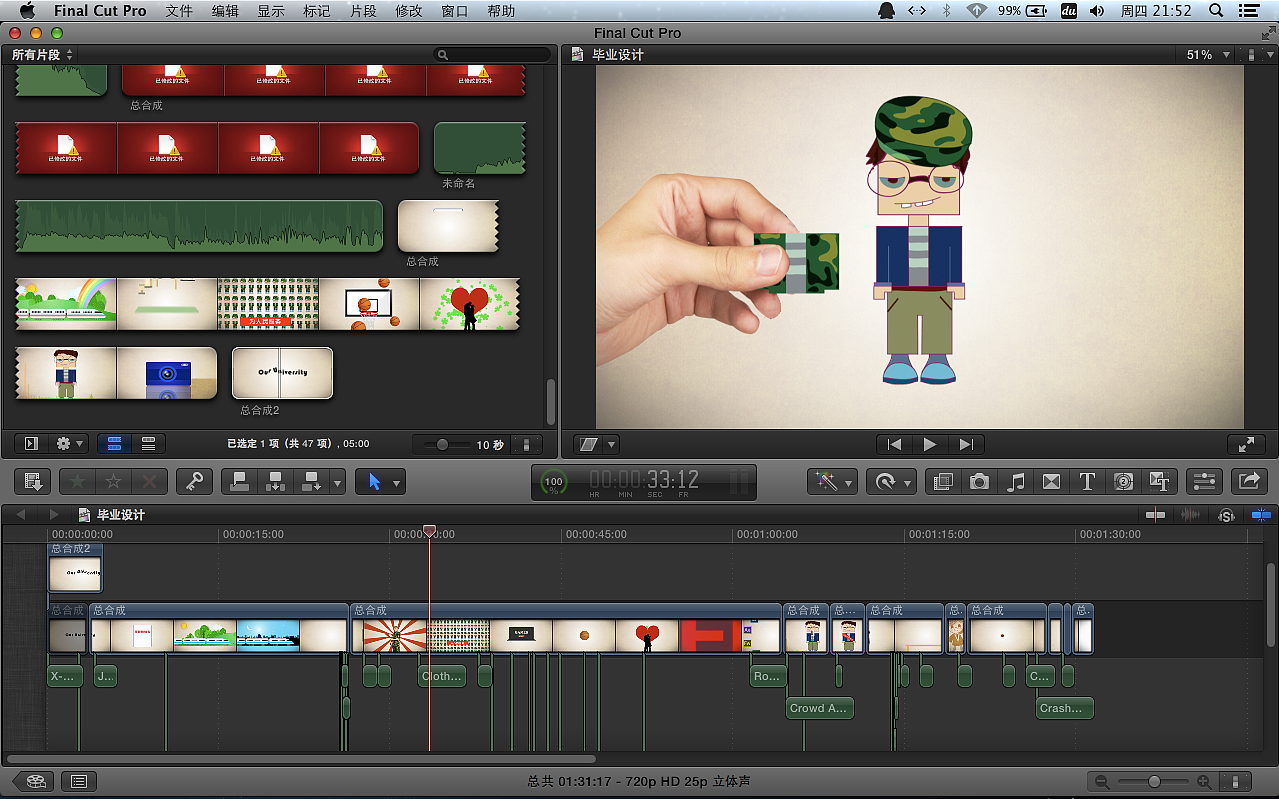Select the 总合成2 clip thumbnail in browser
This screenshot has height=799, width=1279.
point(282,373)
